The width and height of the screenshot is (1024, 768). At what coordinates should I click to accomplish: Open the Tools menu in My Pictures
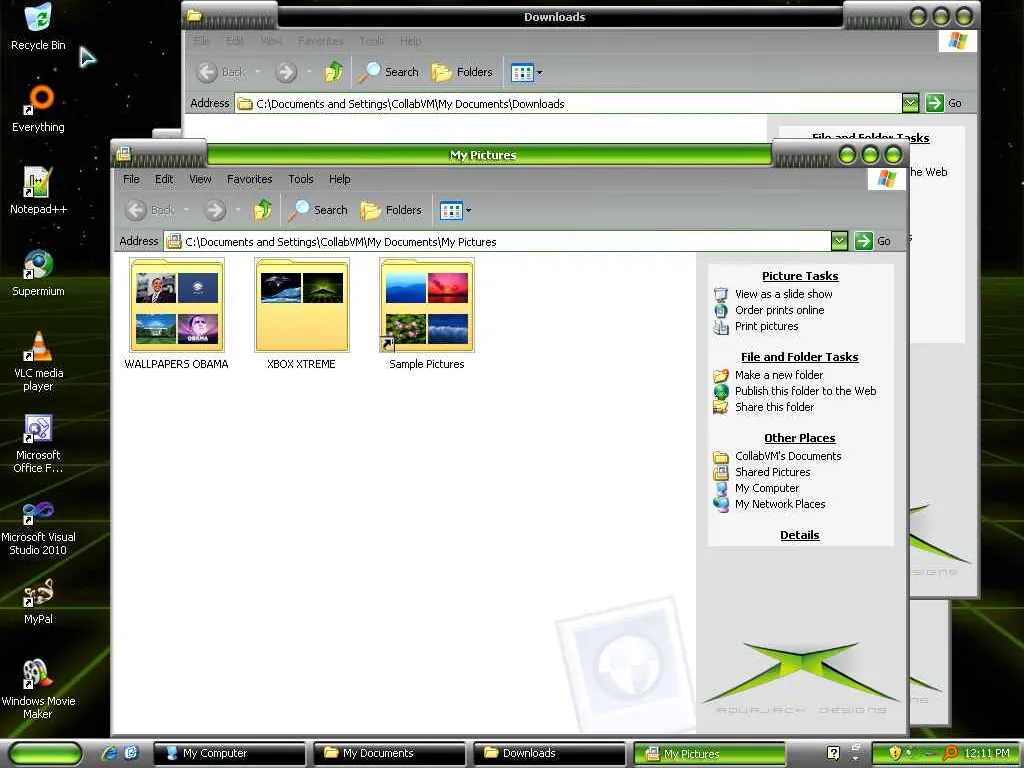coord(301,179)
